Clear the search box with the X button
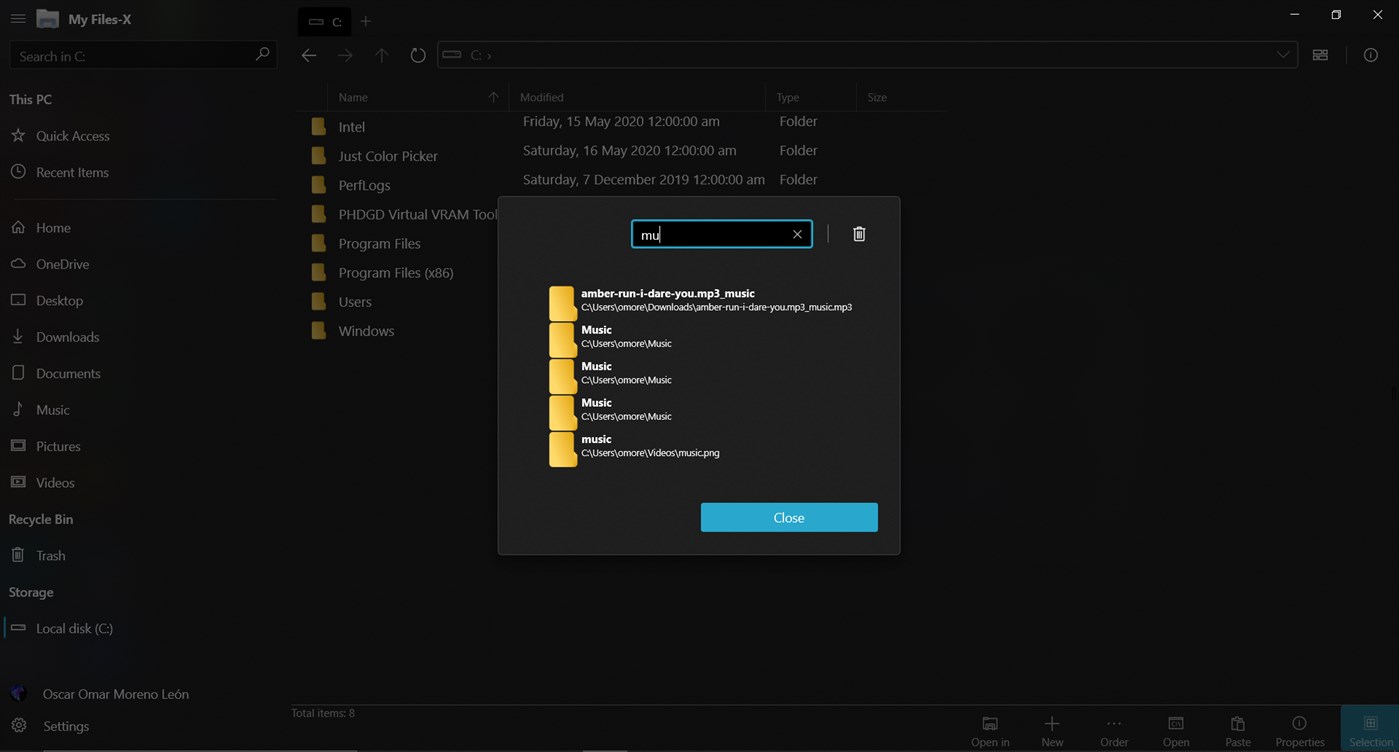This screenshot has height=752, width=1399. click(x=797, y=234)
